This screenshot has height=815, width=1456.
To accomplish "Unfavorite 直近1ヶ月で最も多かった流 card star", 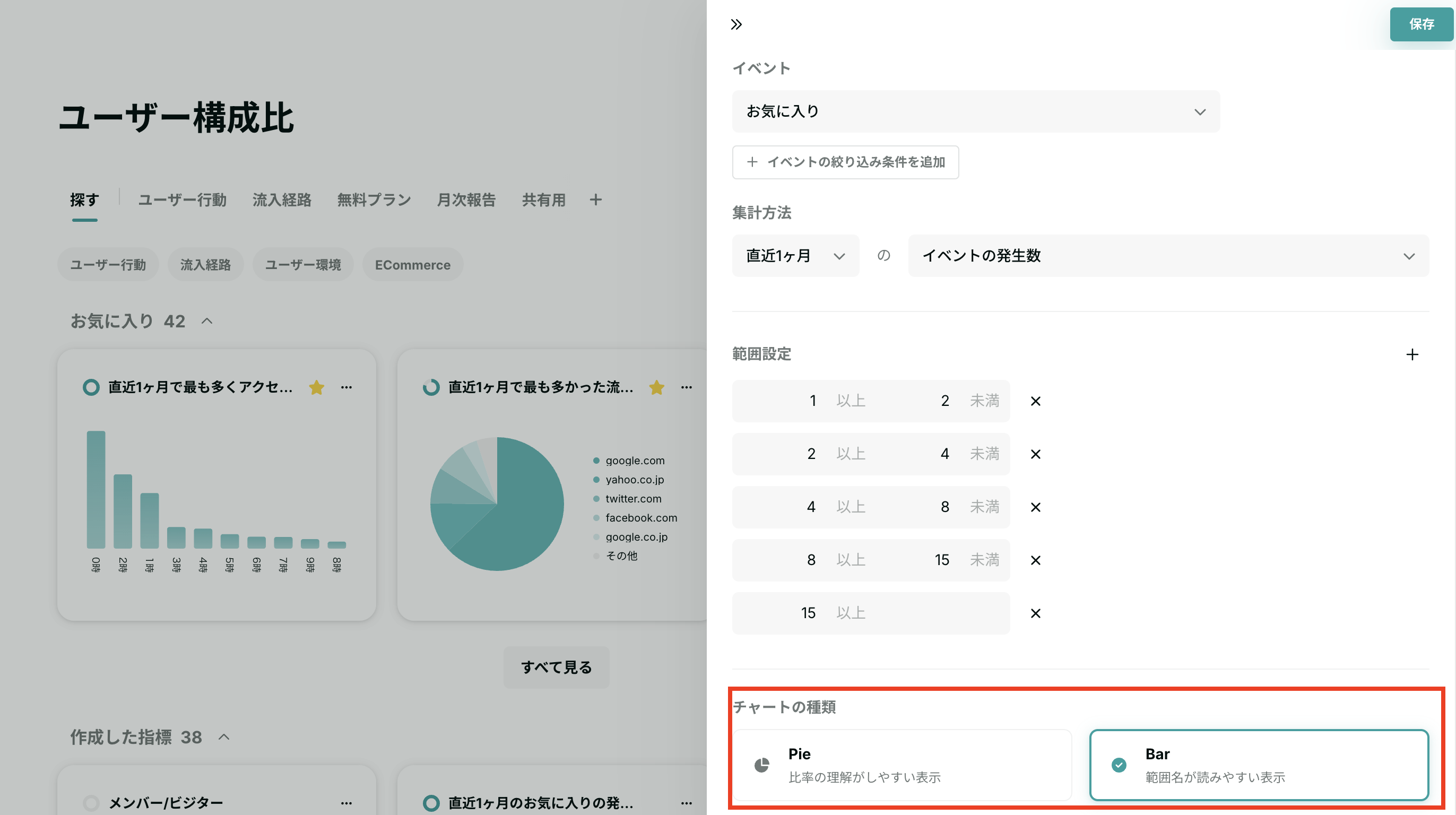I will pos(656,387).
